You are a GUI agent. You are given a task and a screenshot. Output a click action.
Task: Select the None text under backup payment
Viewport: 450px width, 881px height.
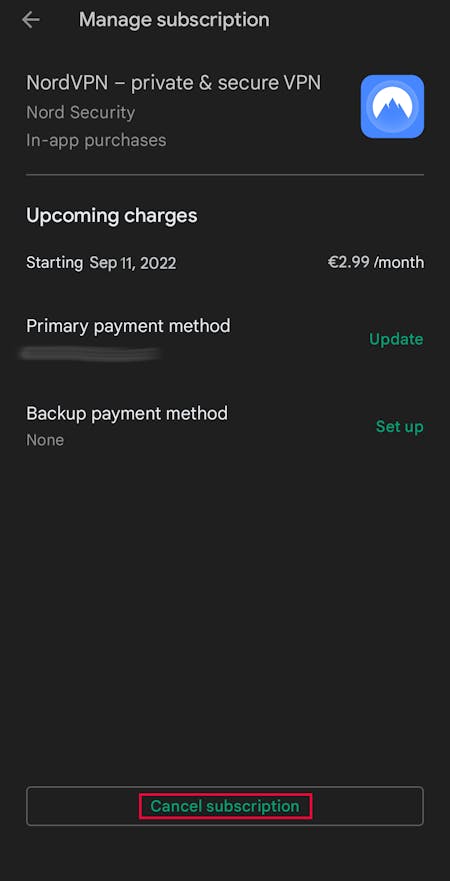(x=45, y=440)
